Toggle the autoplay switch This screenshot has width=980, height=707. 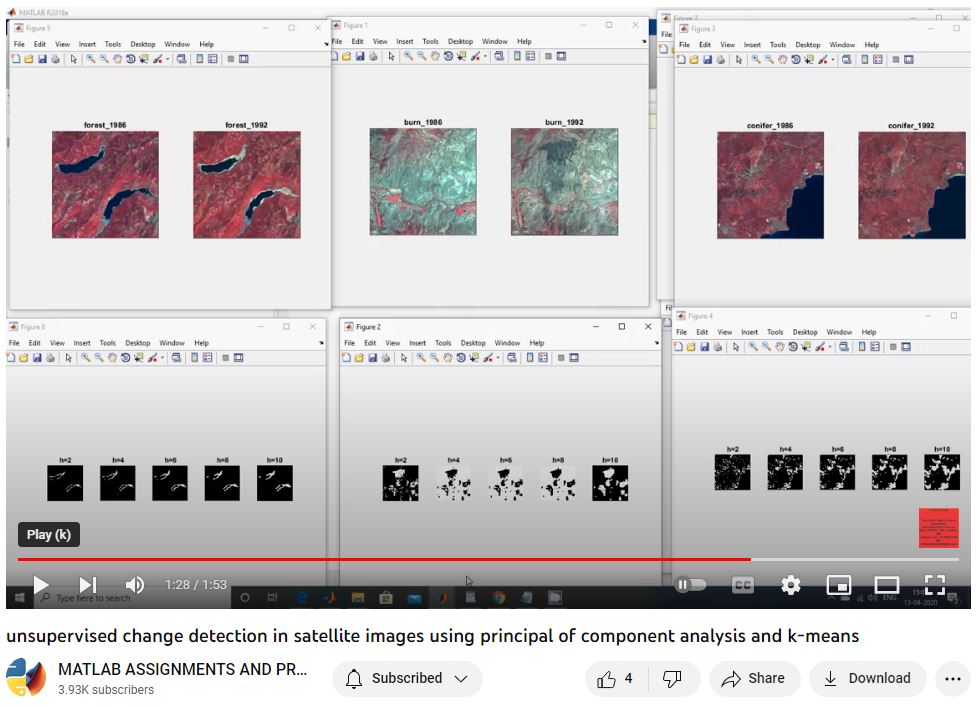[690, 585]
